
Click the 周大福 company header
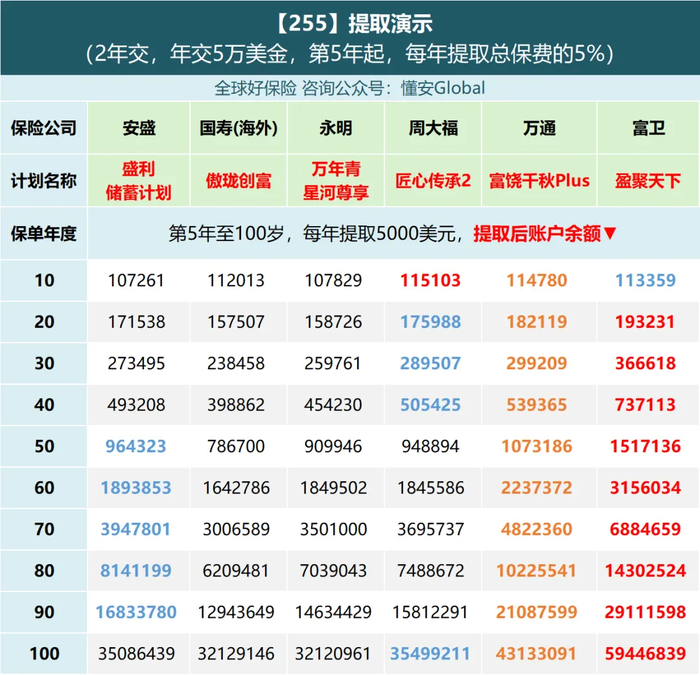pos(433,128)
